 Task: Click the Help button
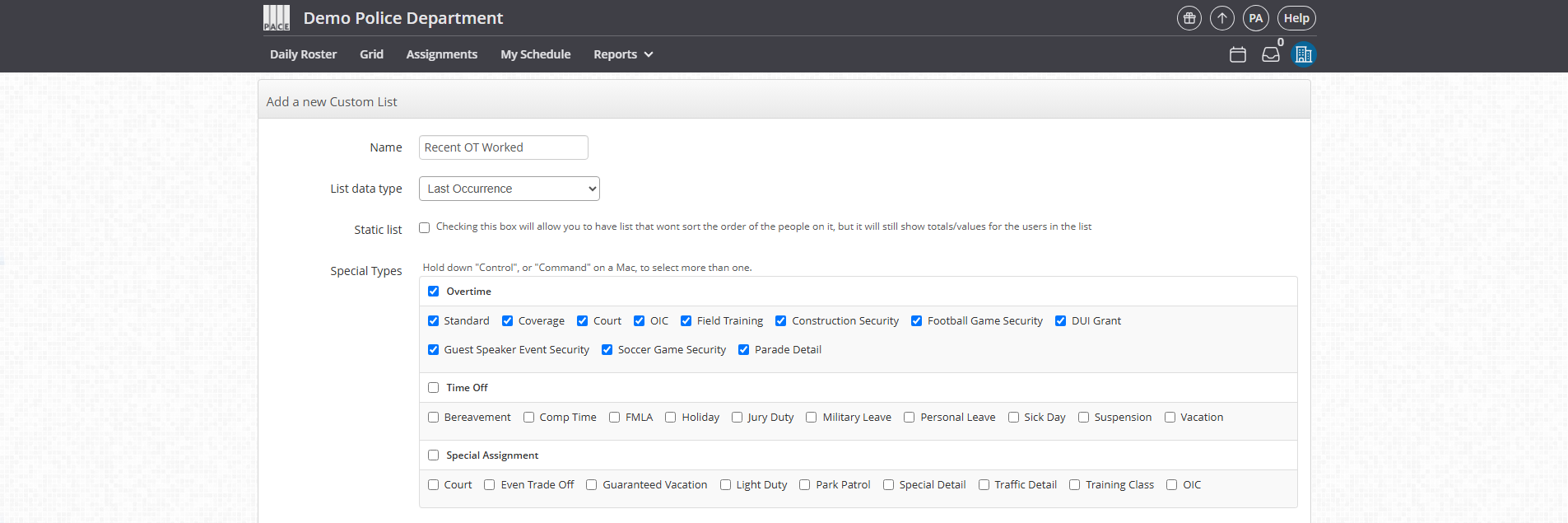click(x=1296, y=18)
